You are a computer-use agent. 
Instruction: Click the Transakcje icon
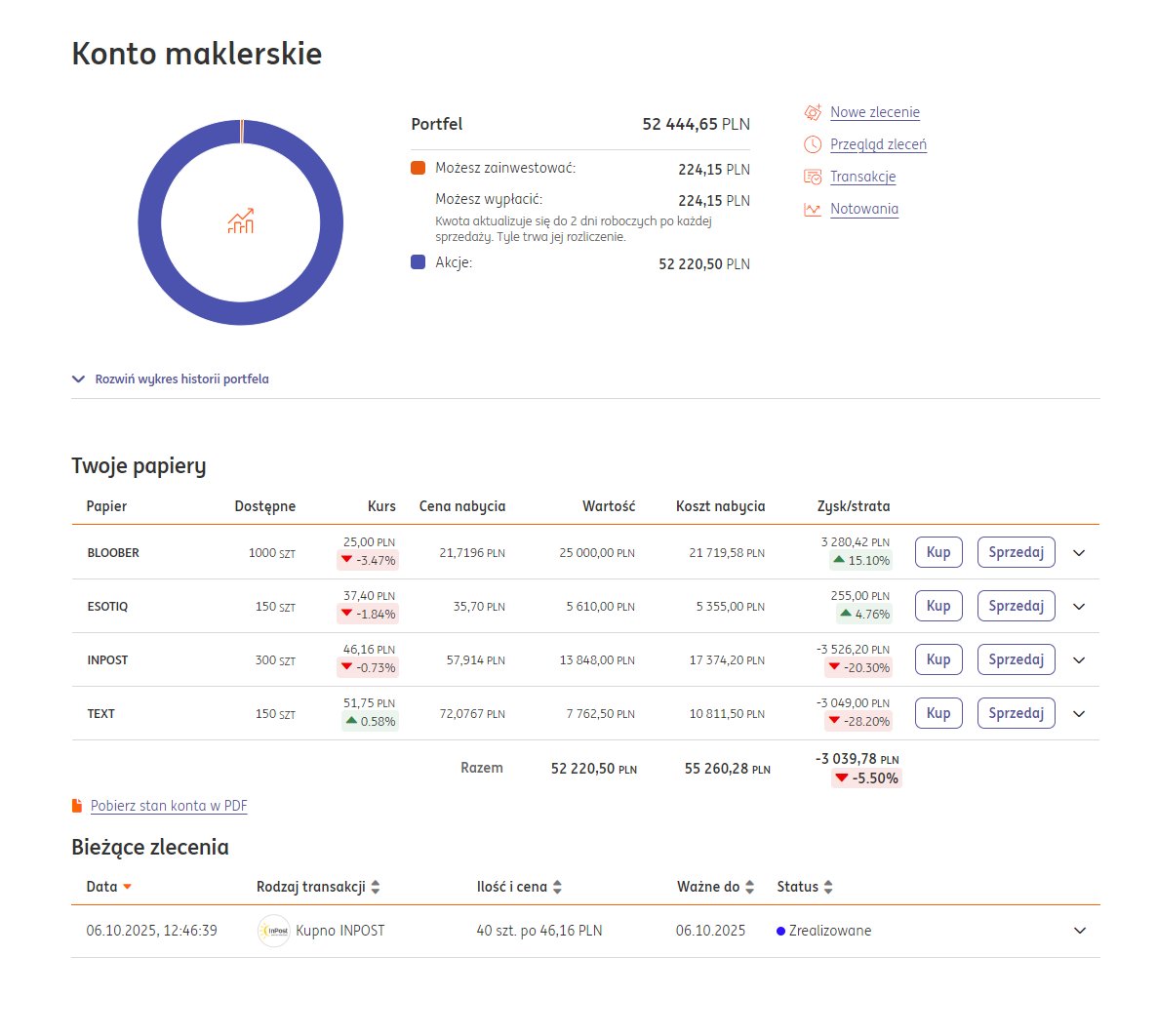pos(813,178)
